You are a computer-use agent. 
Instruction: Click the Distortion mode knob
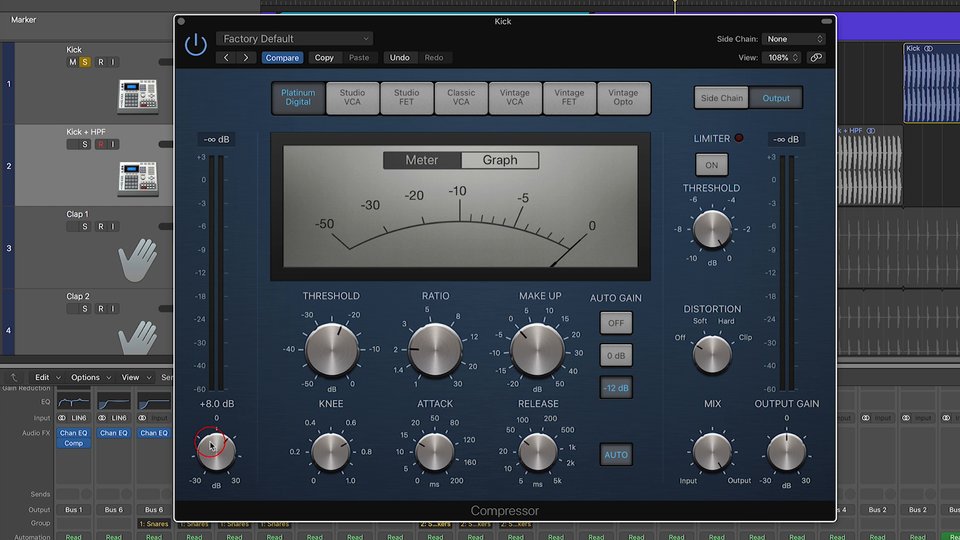(x=712, y=353)
